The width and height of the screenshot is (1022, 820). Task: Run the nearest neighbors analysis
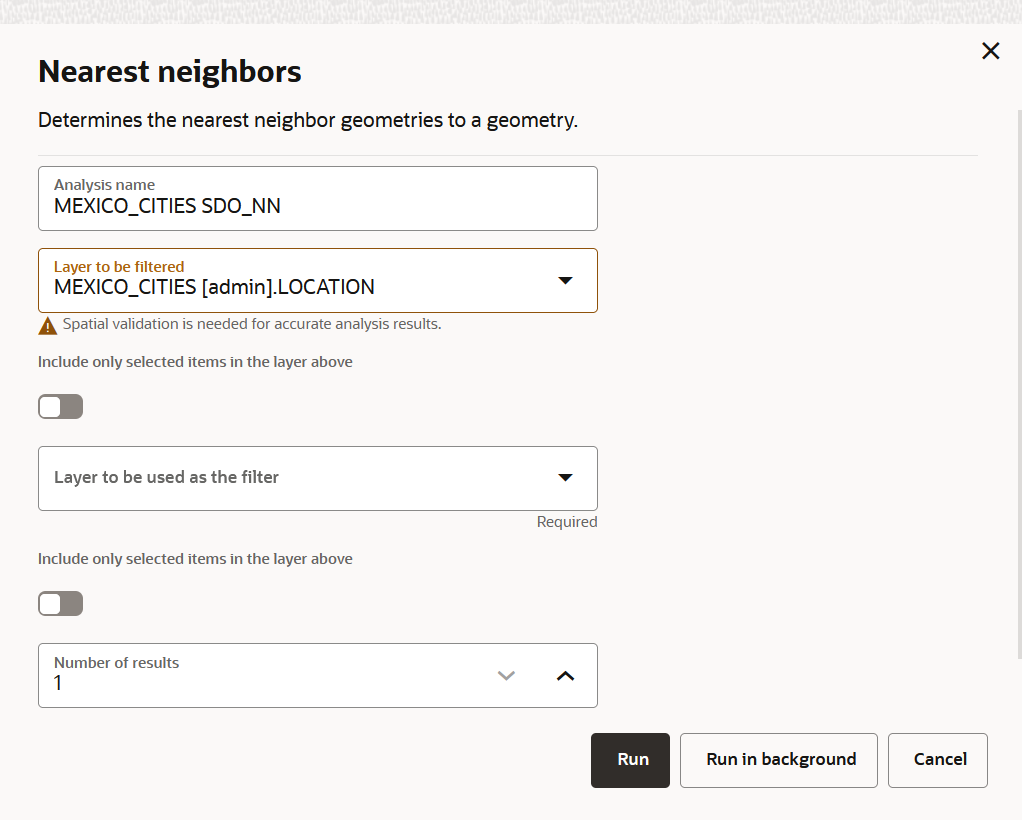pos(630,760)
